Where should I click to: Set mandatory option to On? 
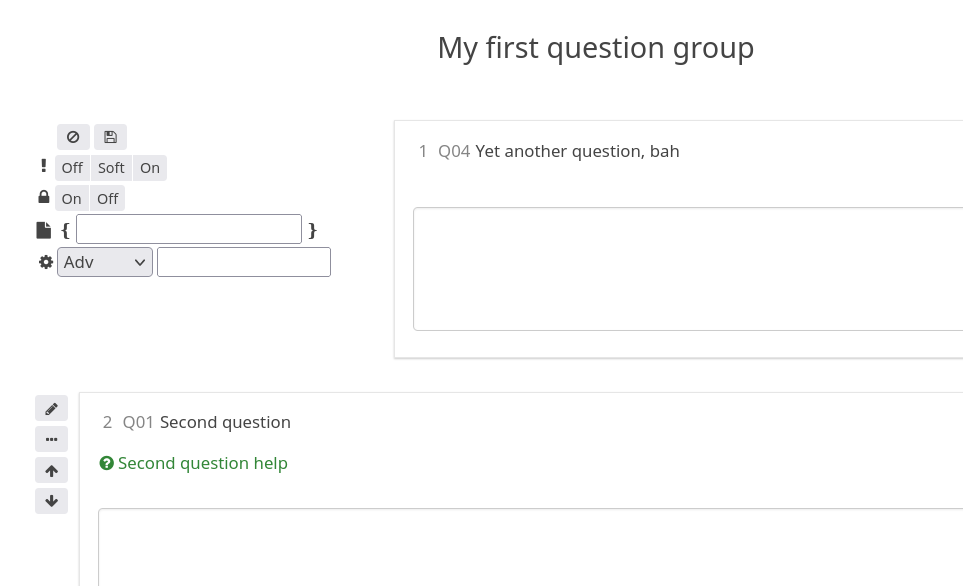(150, 168)
